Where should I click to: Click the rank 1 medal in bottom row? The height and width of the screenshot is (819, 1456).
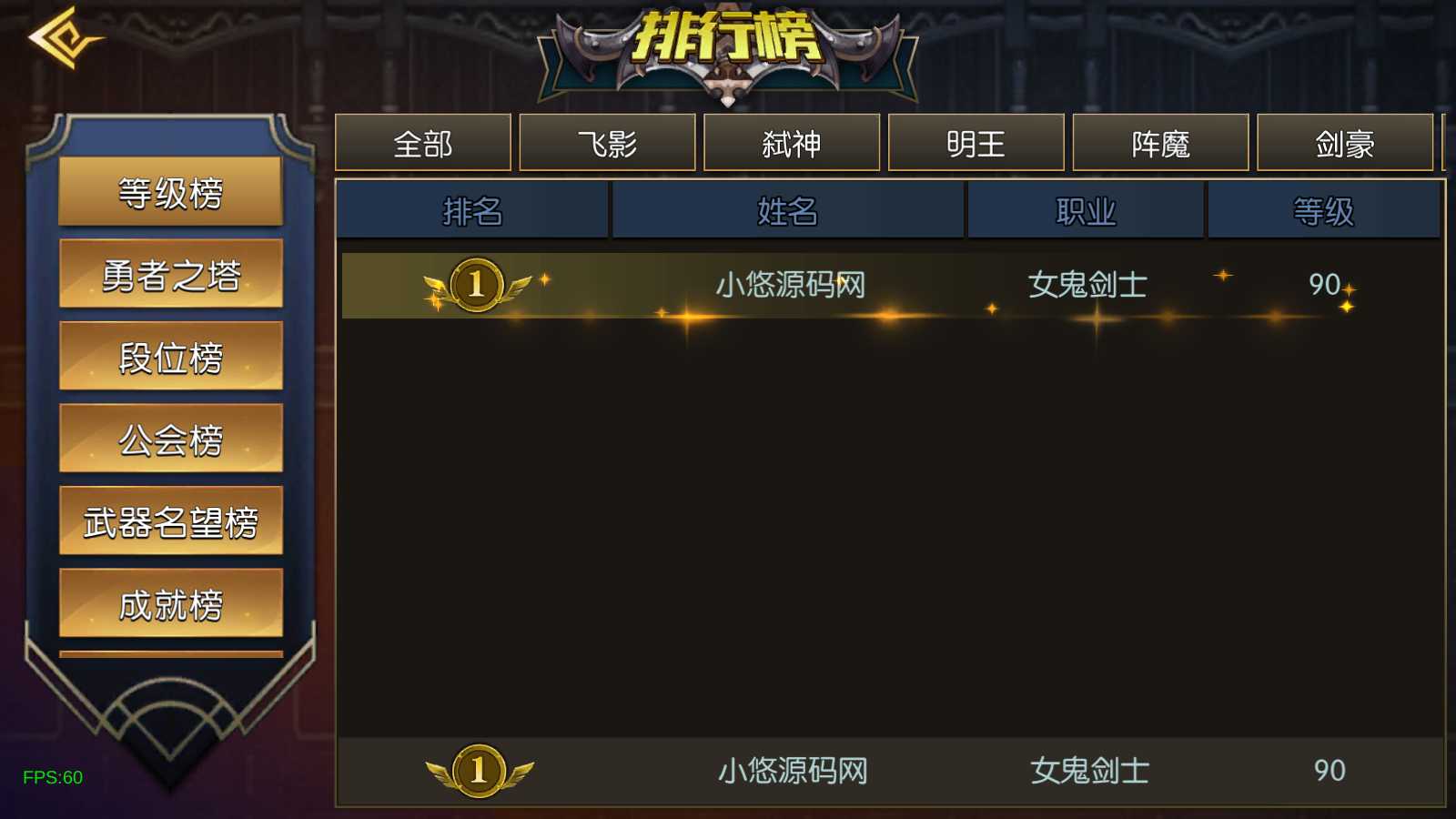pos(479,771)
